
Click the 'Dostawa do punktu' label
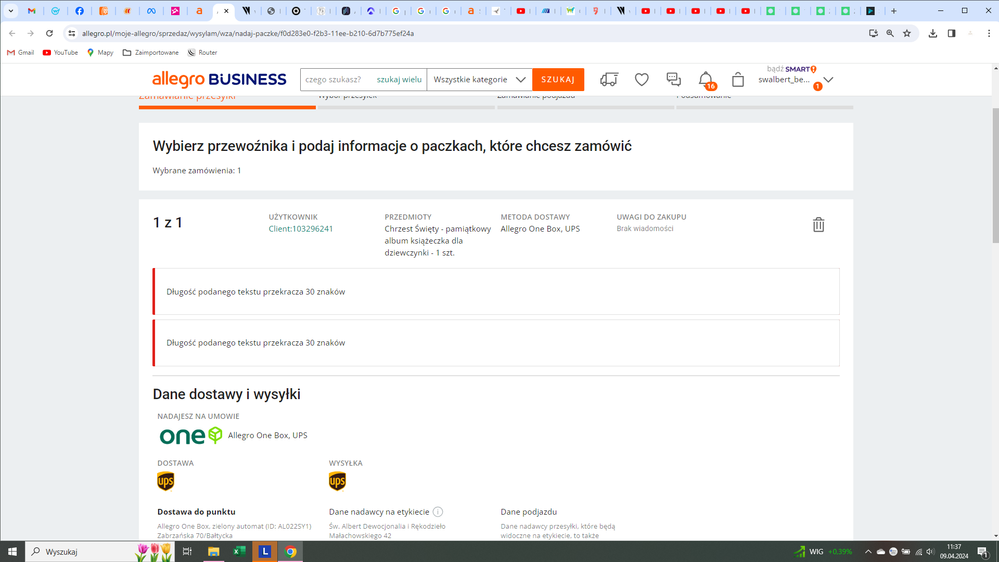point(196,512)
